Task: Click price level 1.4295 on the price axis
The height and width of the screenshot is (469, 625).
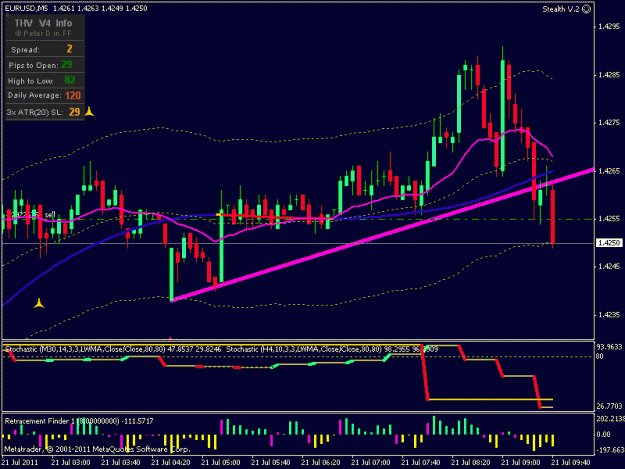Action: click(x=609, y=26)
